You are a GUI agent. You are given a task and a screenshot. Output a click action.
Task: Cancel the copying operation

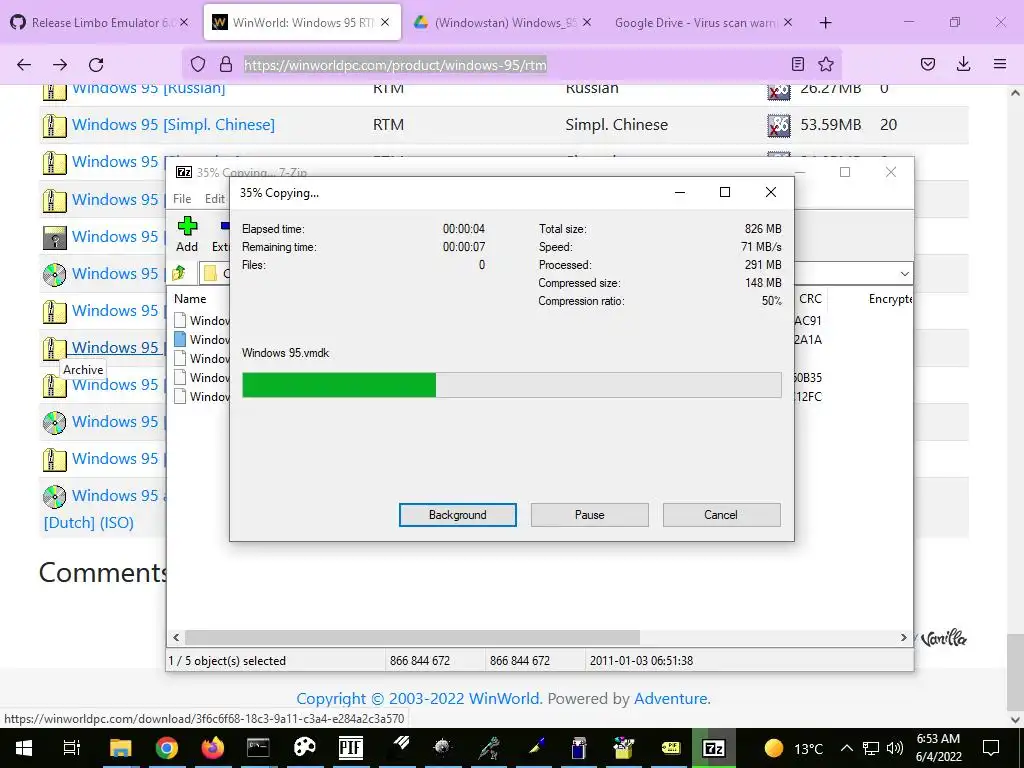[x=721, y=515]
